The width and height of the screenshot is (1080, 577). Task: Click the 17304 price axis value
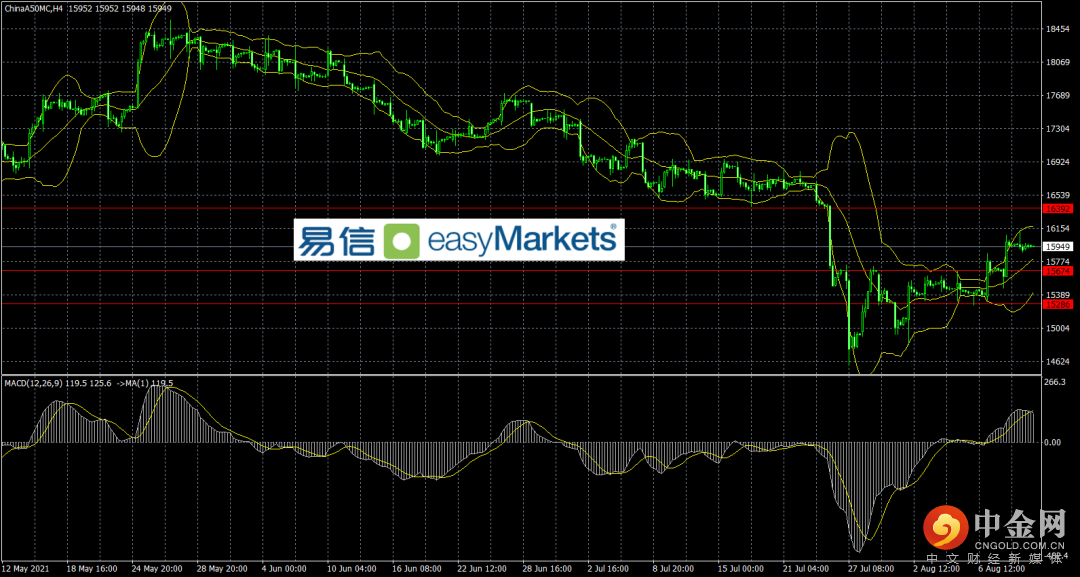click(1057, 129)
